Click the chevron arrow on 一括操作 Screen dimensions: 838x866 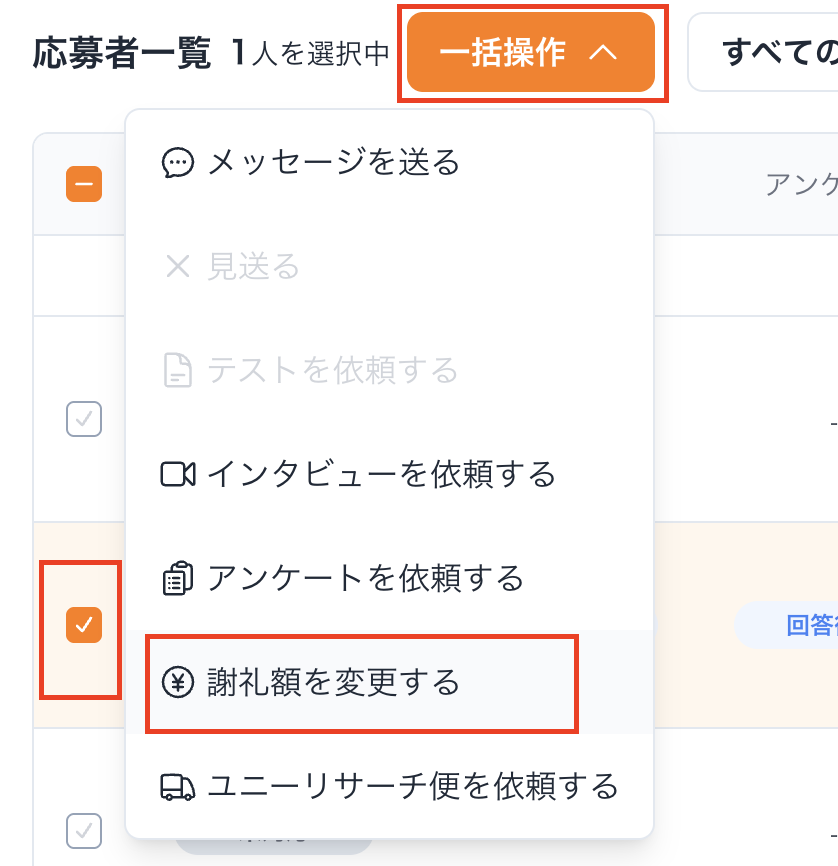click(603, 53)
